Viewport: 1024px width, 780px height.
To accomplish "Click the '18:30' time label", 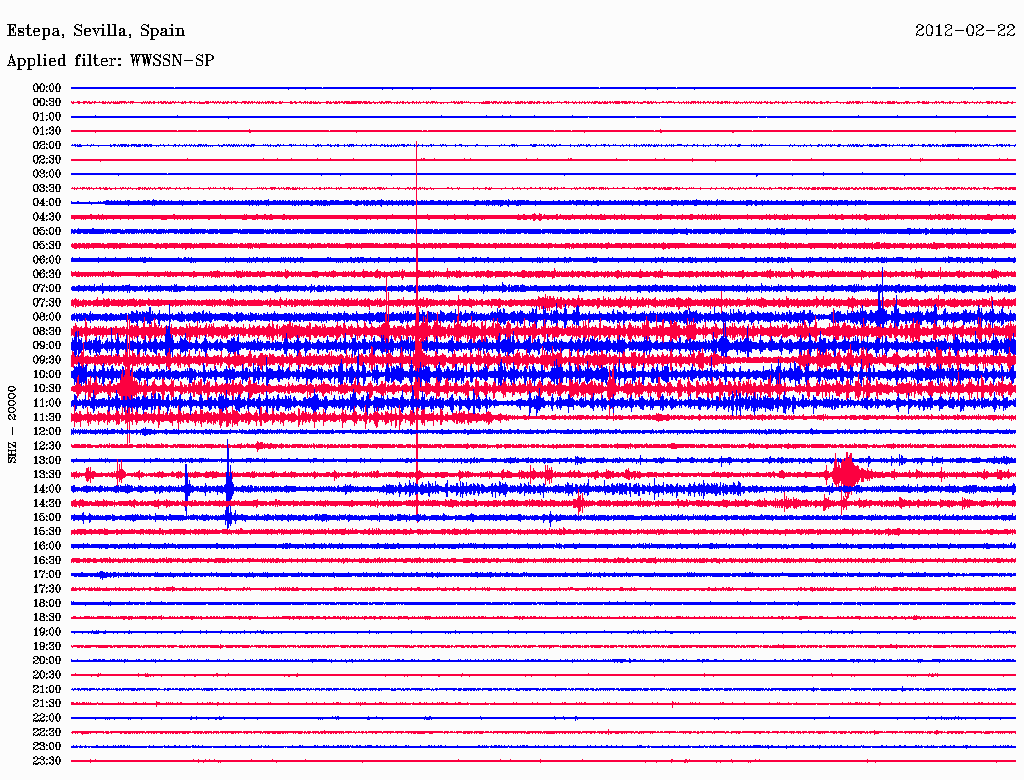I will [46, 617].
